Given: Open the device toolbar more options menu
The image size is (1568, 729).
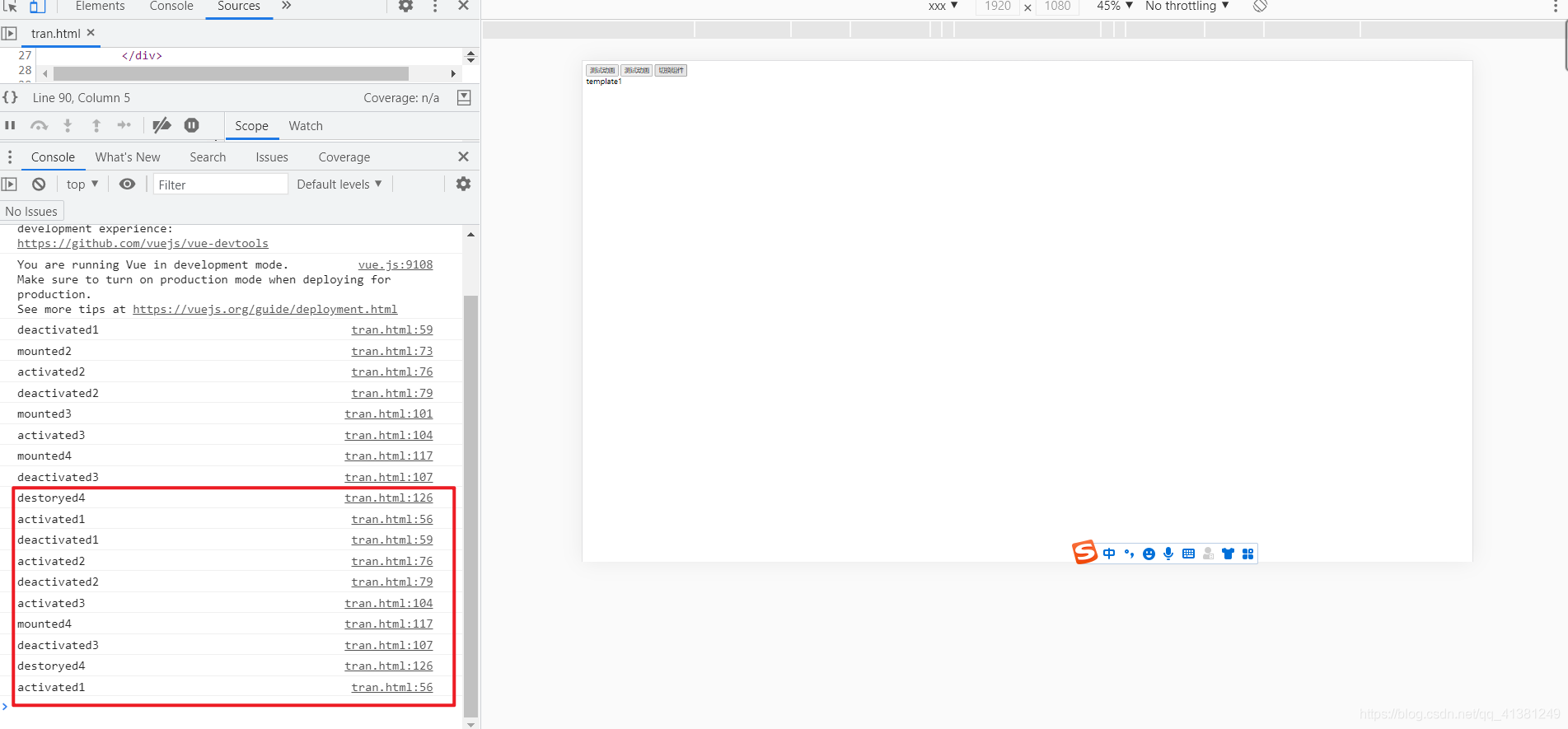Looking at the screenshot, I should (1556, 6).
